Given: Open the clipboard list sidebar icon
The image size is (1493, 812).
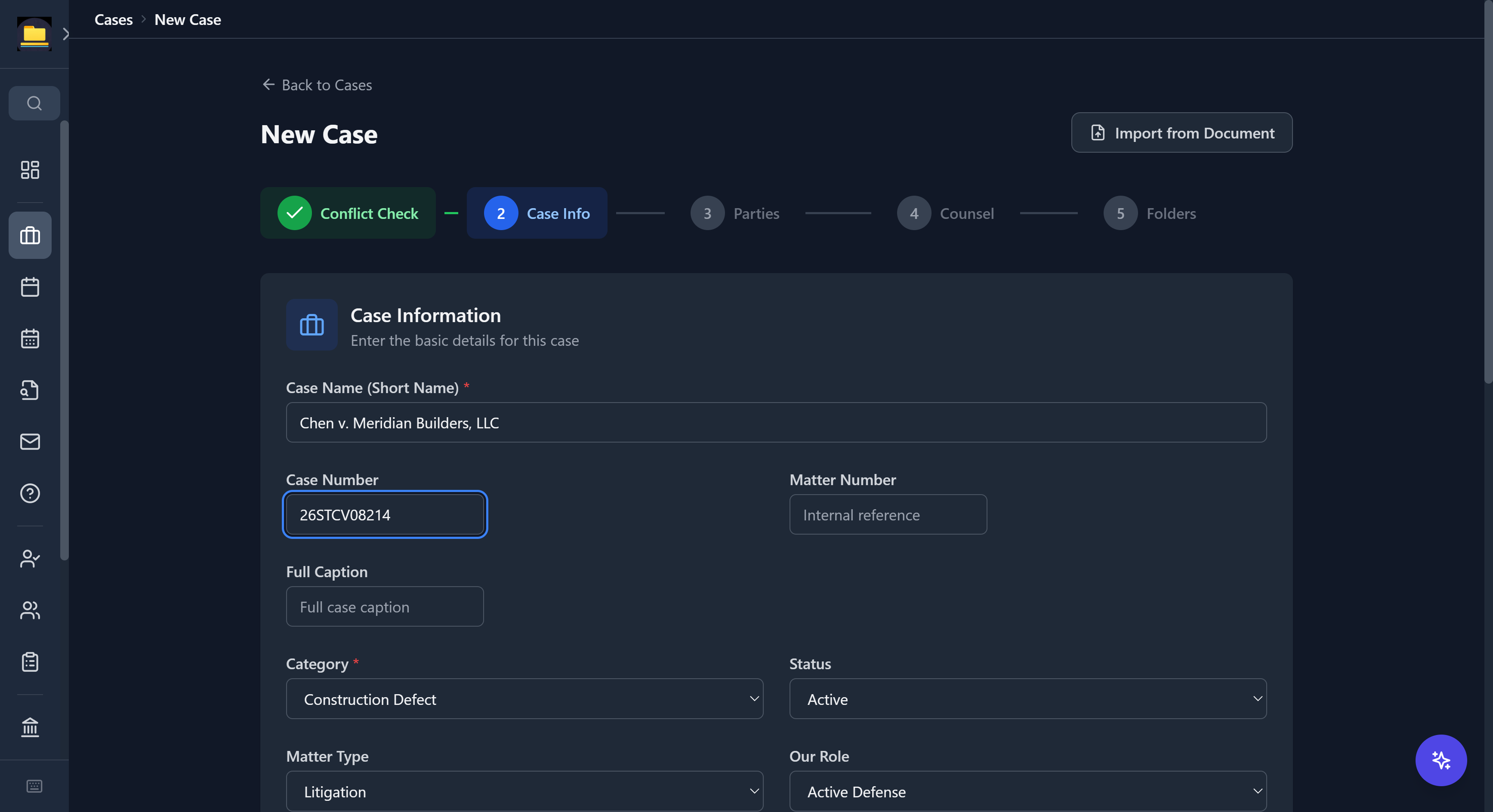Looking at the screenshot, I should pos(30,662).
